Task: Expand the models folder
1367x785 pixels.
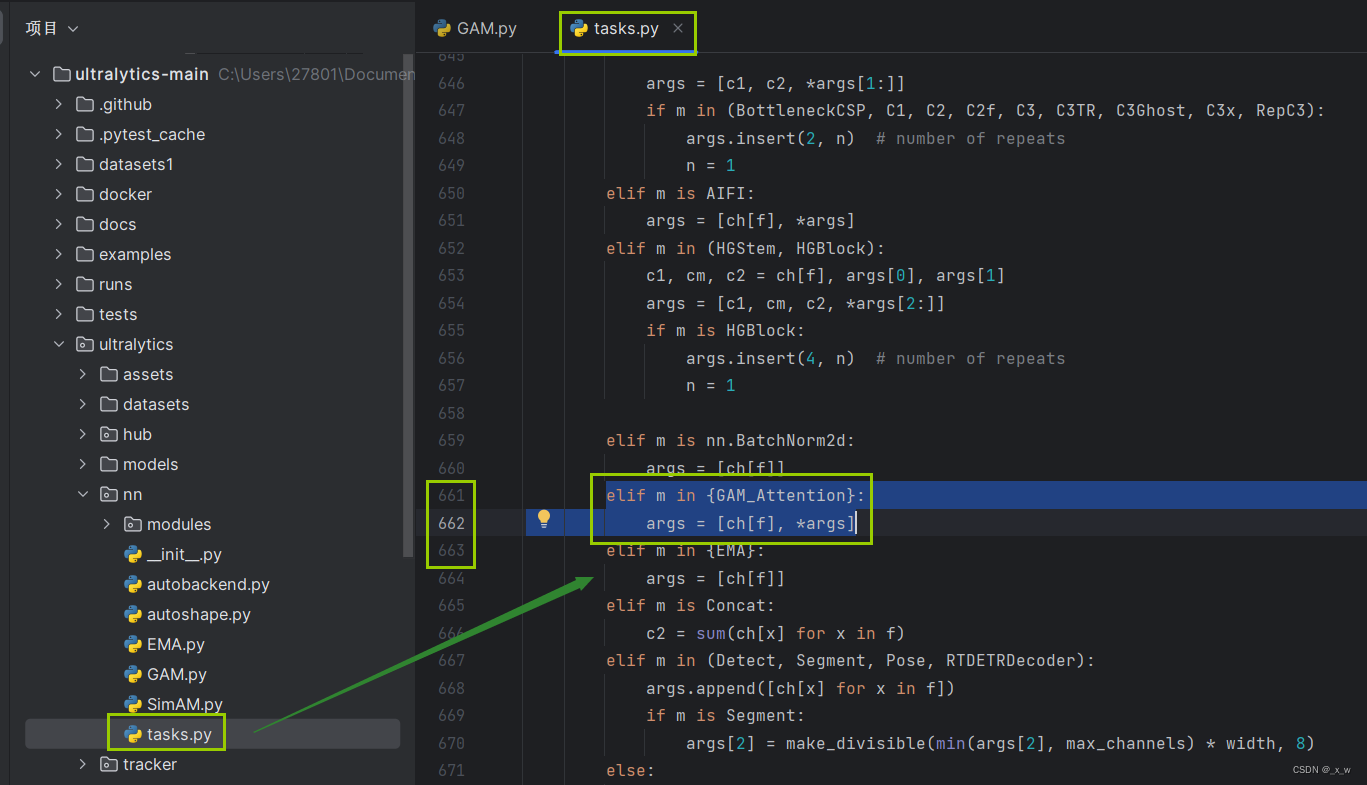Action: [x=83, y=464]
